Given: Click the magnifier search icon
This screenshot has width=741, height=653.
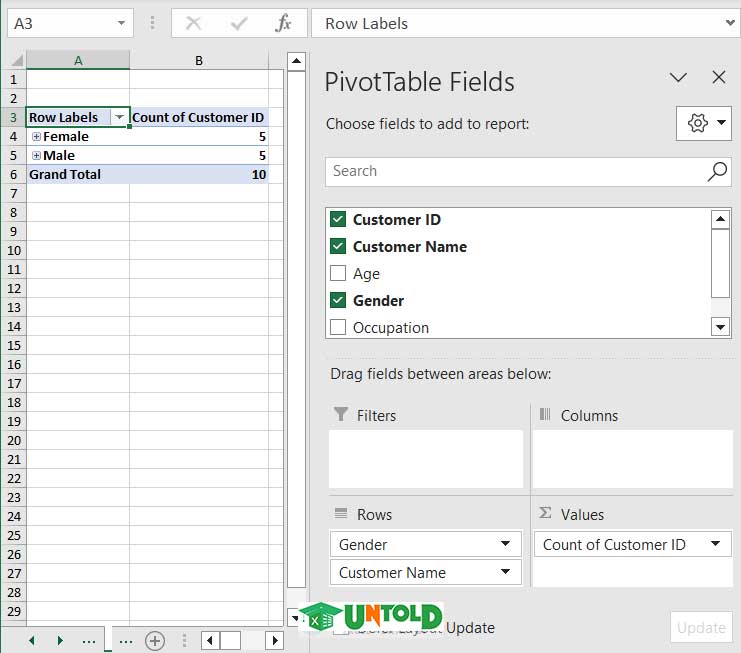Looking at the screenshot, I should point(717,172).
